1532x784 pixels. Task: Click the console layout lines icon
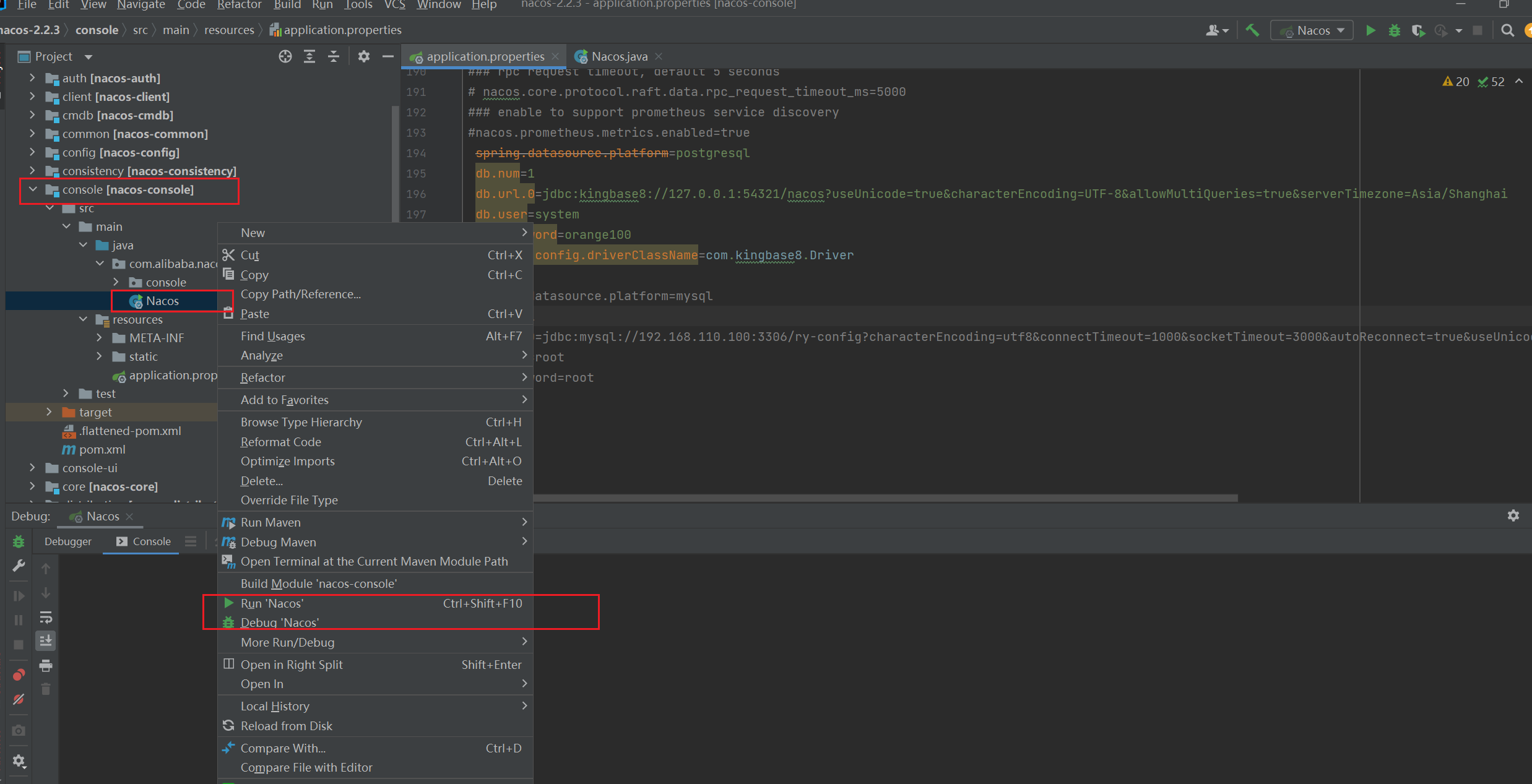click(x=191, y=541)
